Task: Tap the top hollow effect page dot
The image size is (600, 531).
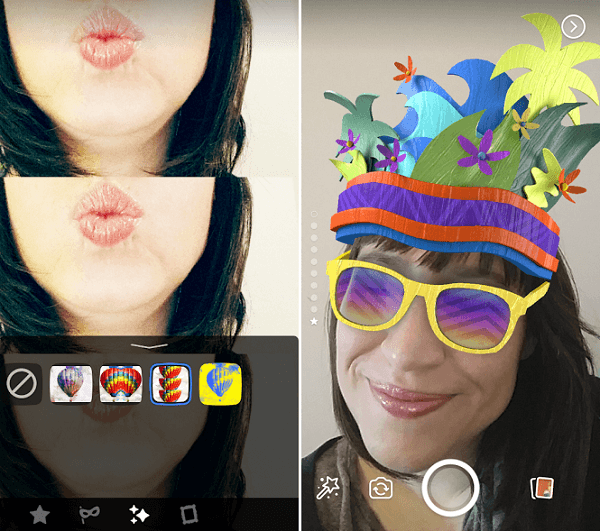Action: (x=314, y=214)
